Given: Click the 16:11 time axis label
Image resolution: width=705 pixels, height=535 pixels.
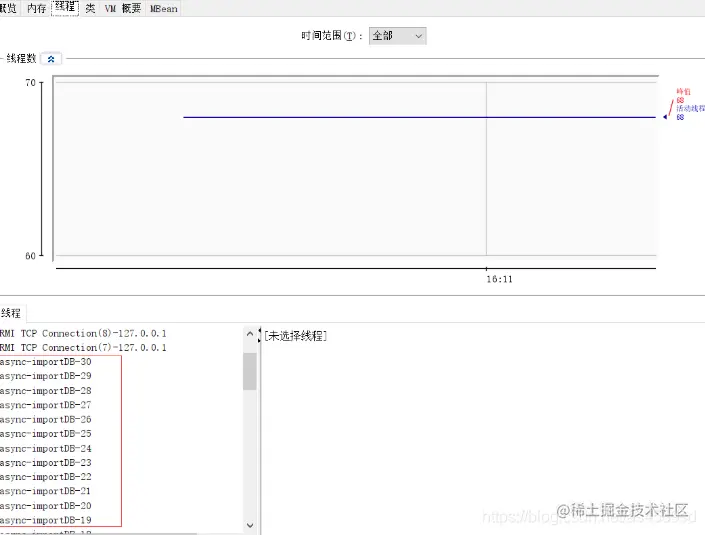Looking at the screenshot, I should pyautogui.click(x=499, y=279).
